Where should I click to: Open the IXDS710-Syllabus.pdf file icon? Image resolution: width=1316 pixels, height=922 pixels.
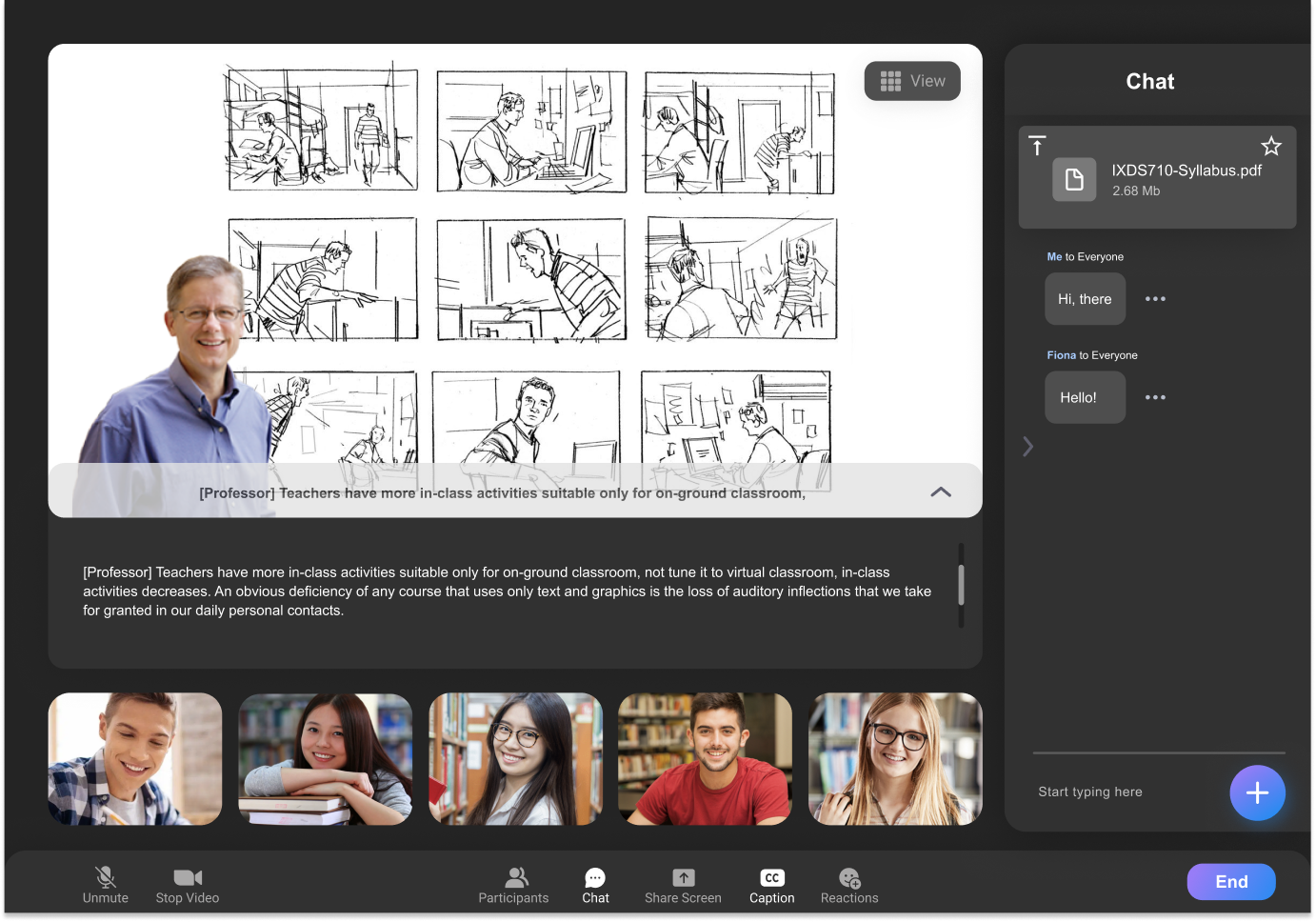1074,179
